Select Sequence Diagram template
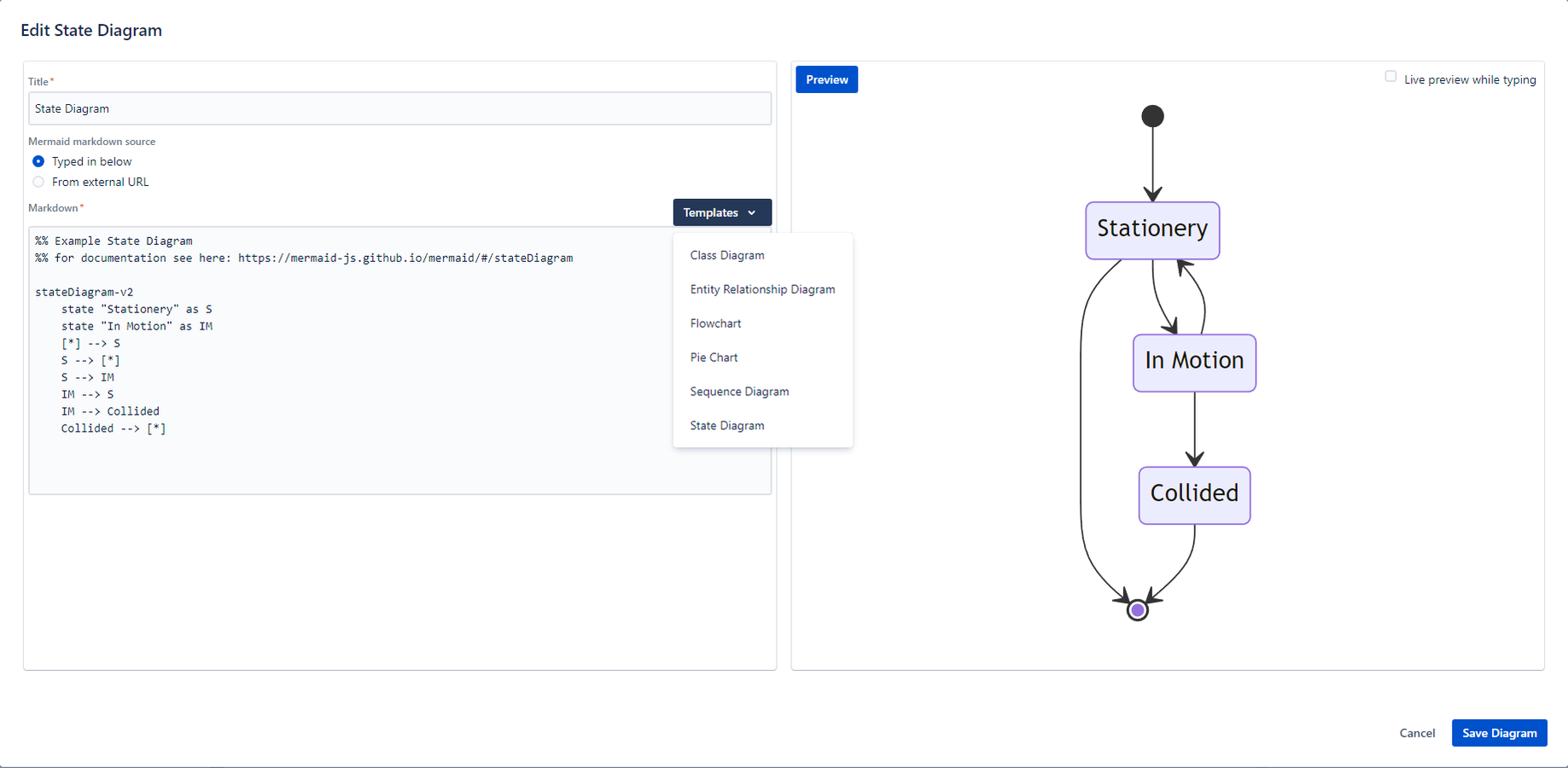1568x768 pixels. click(x=739, y=392)
